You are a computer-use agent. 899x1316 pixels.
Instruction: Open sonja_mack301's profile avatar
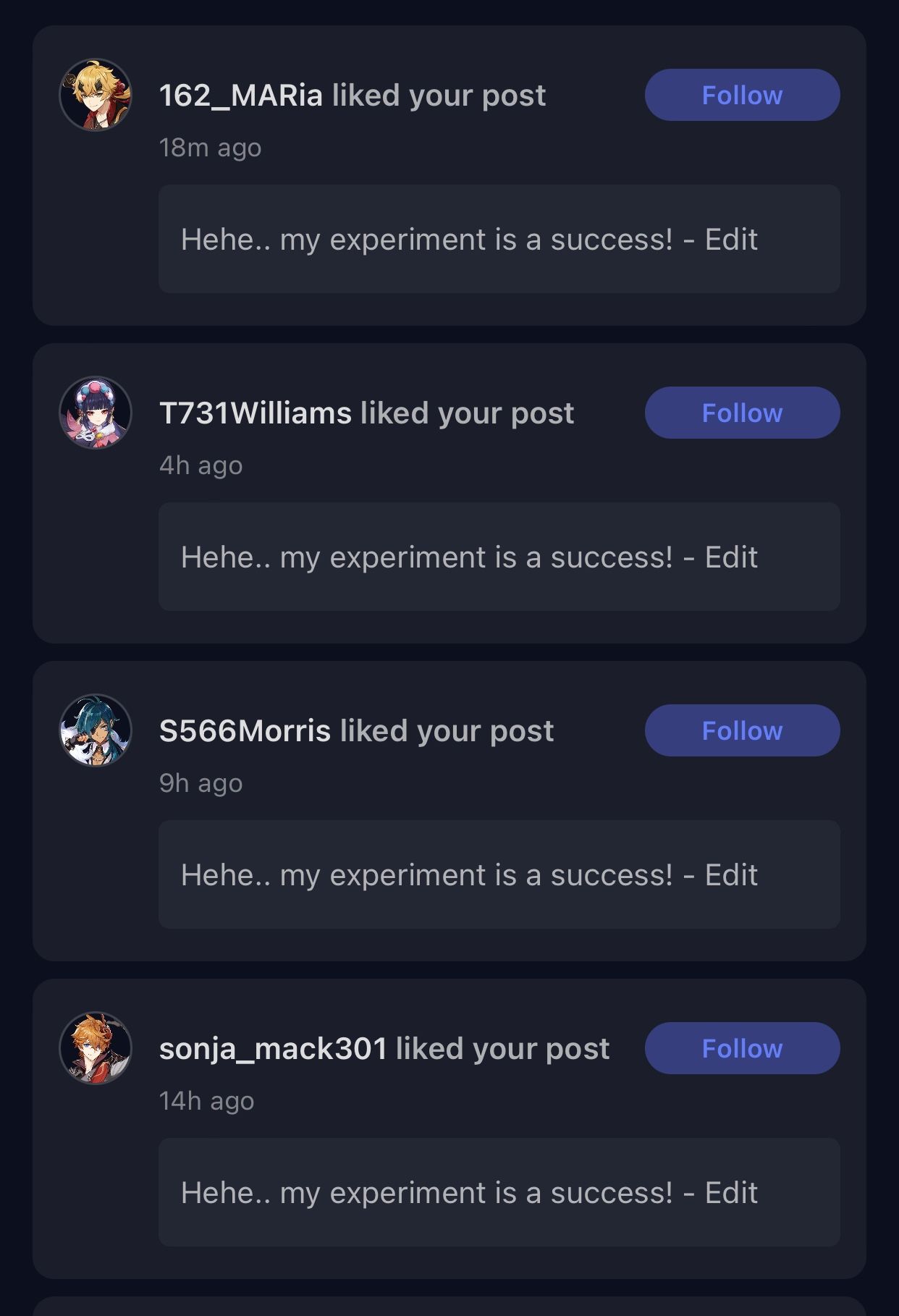pyautogui.click(x=96, y=1048)
